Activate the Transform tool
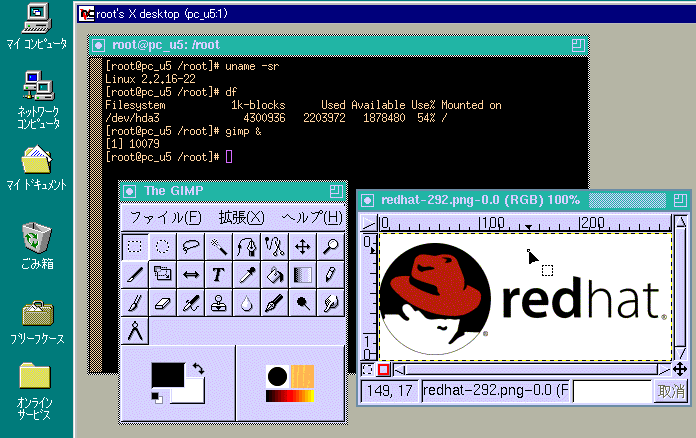 point(162,275)
